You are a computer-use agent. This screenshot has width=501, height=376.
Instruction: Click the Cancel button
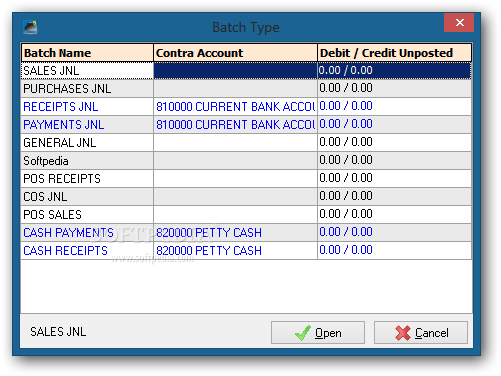tap(421, 332)
